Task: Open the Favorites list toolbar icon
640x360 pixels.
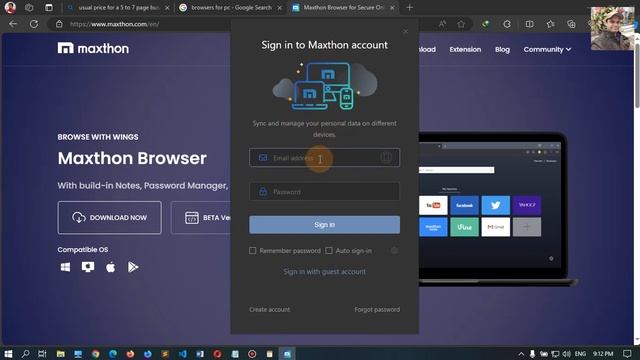Action: coord(550,24)
